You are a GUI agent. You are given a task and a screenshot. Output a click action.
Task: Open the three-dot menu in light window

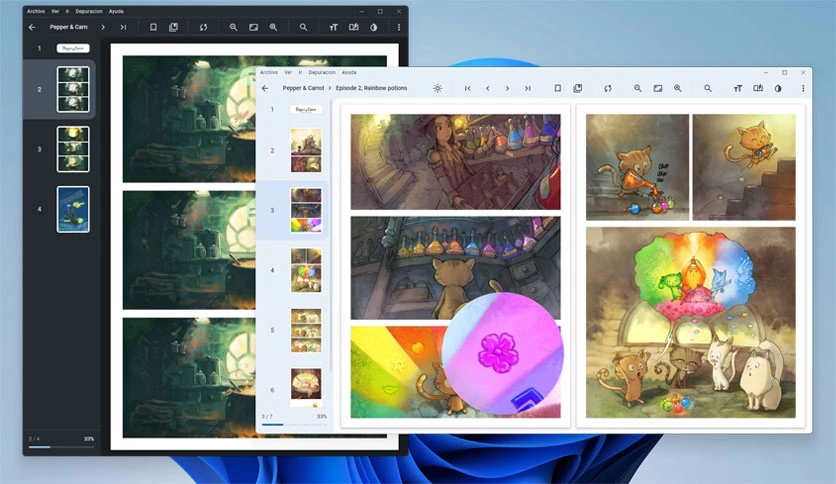pos(803,88)
